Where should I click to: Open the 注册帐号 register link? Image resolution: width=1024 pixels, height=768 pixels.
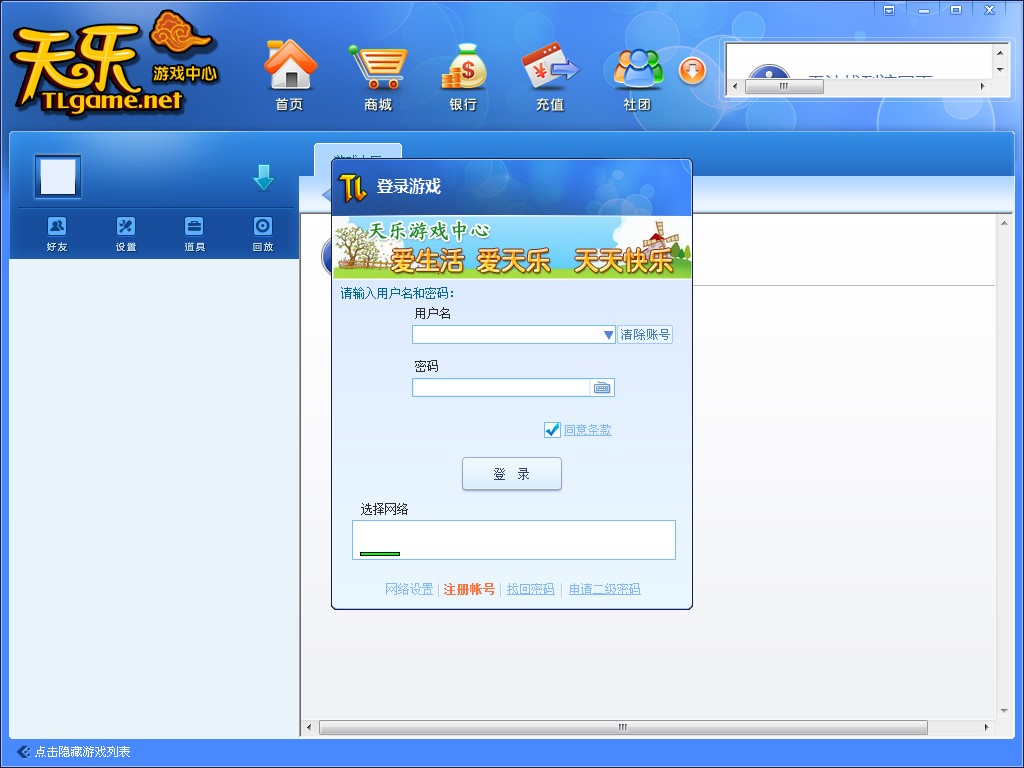(469, 590)
